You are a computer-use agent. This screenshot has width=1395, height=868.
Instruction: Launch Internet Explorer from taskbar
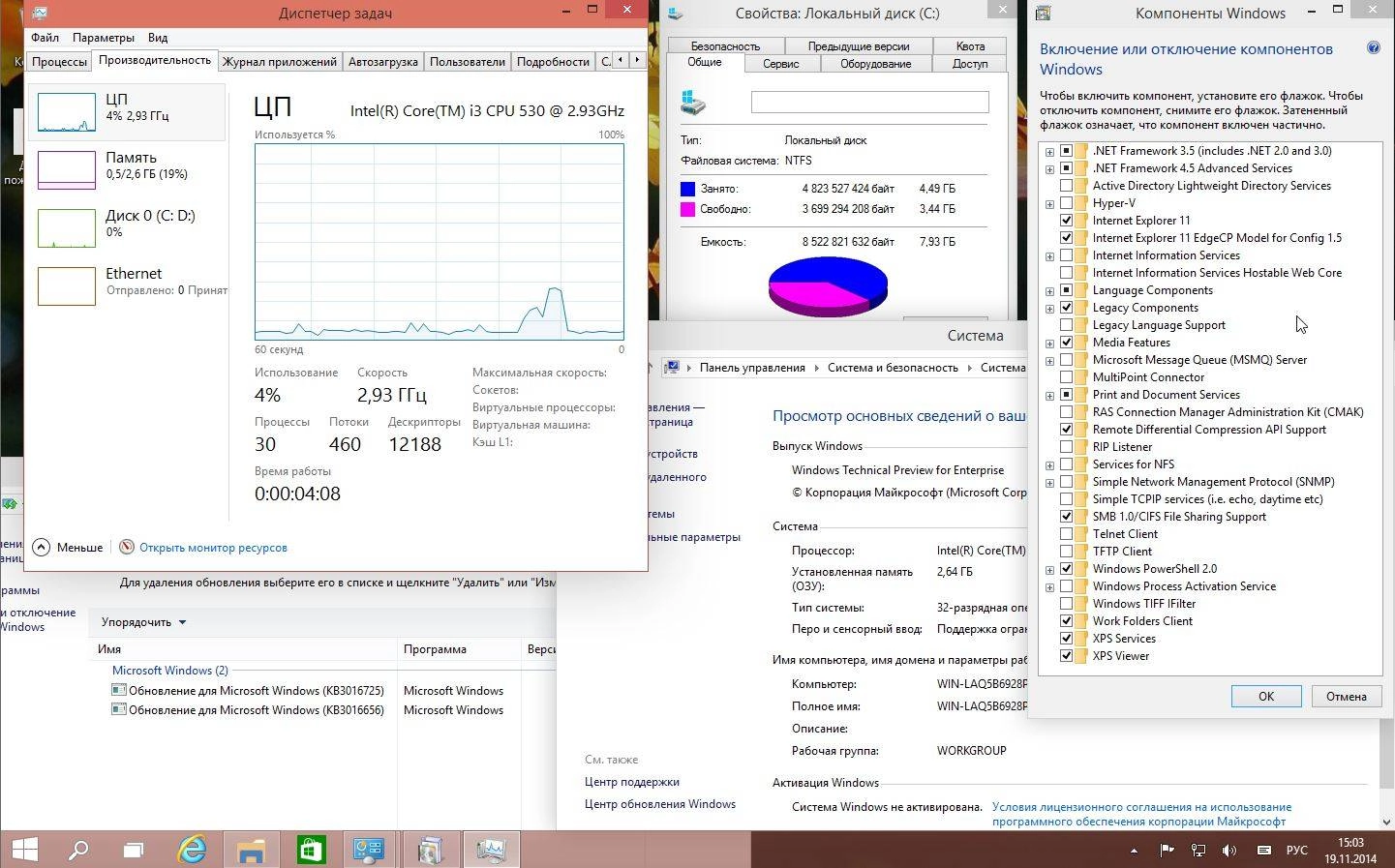[x=192, y=850]
